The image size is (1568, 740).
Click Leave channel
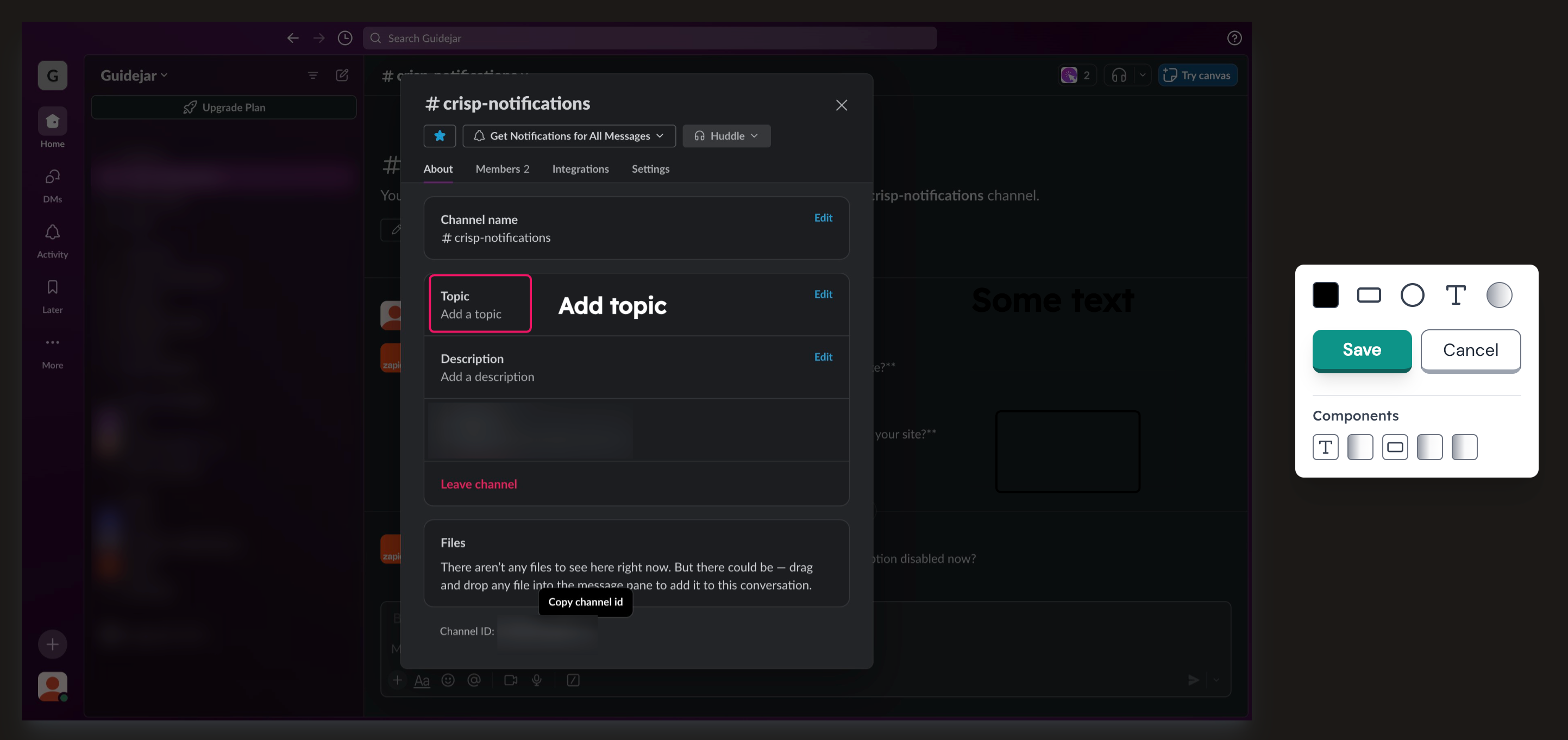pos(479,484)
